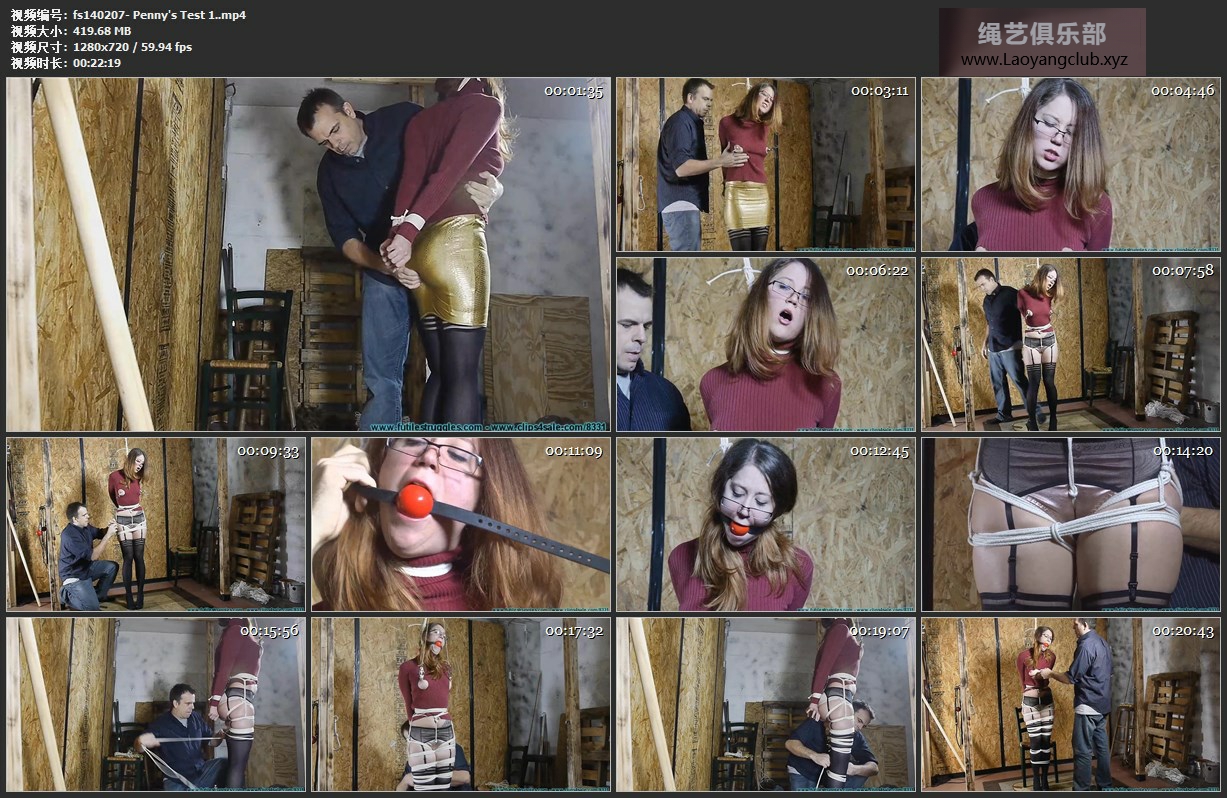Image resolution: width=1227 pixels, height=798 pixels.
Task: Click the frame with timestamp 00:09:33
Action: coord(156,523)
